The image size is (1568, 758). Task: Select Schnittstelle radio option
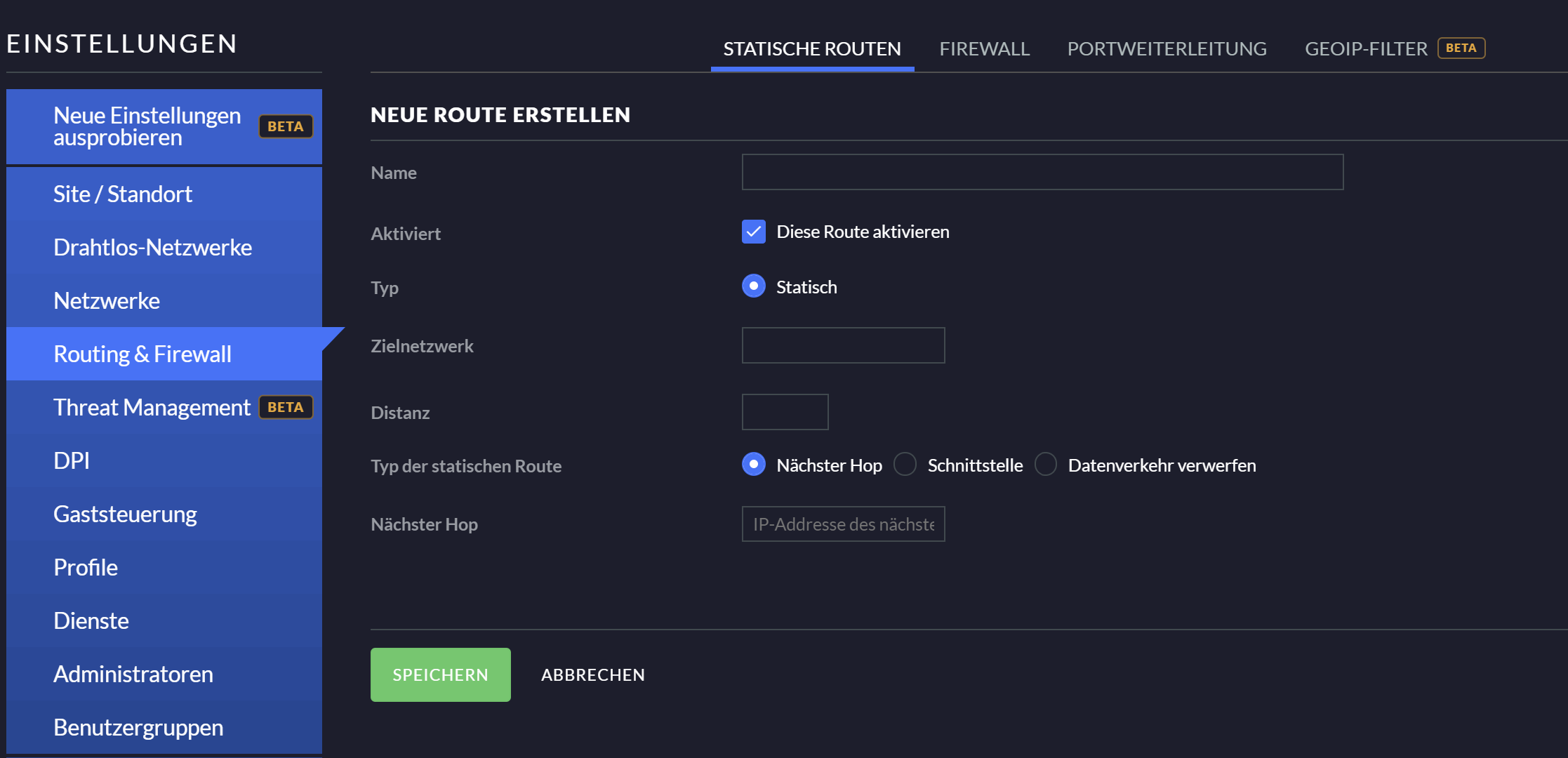point(905,465)
